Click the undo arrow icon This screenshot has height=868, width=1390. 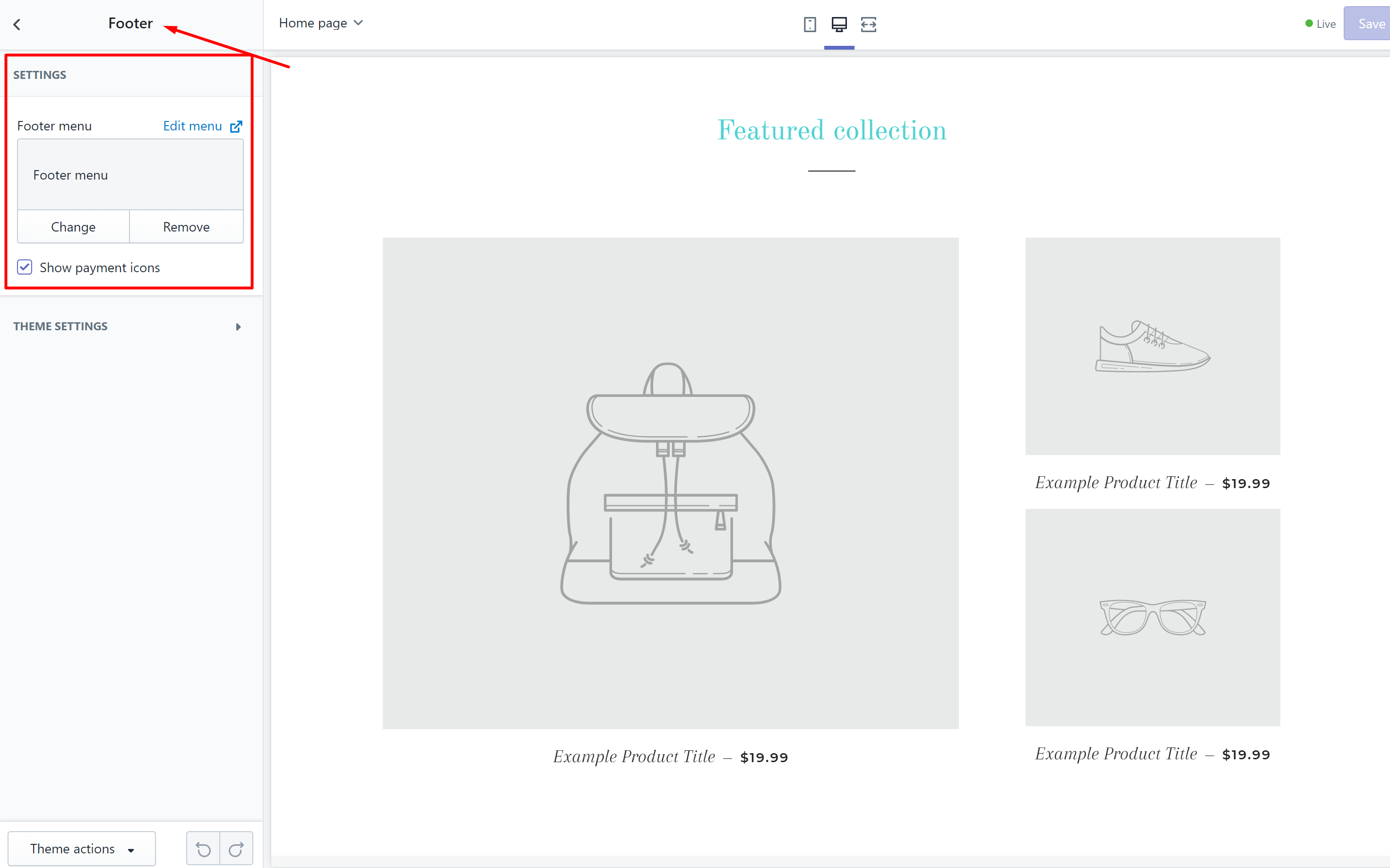pyautogui.click(x=203, y=848)
